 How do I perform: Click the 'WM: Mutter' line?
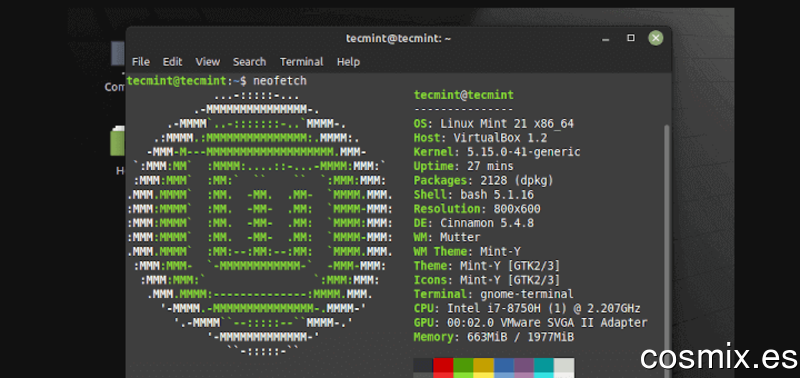(x=447, y=237)
